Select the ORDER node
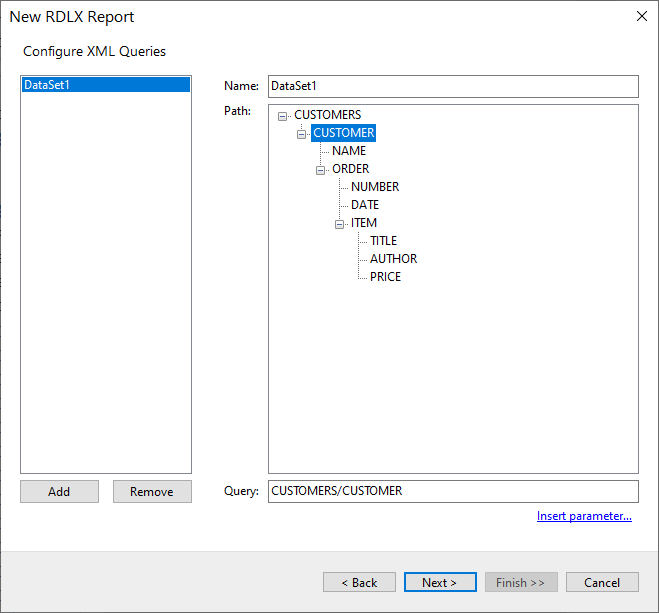The height and width of the screenshot is (613, 659). click(x=351, y=169)
